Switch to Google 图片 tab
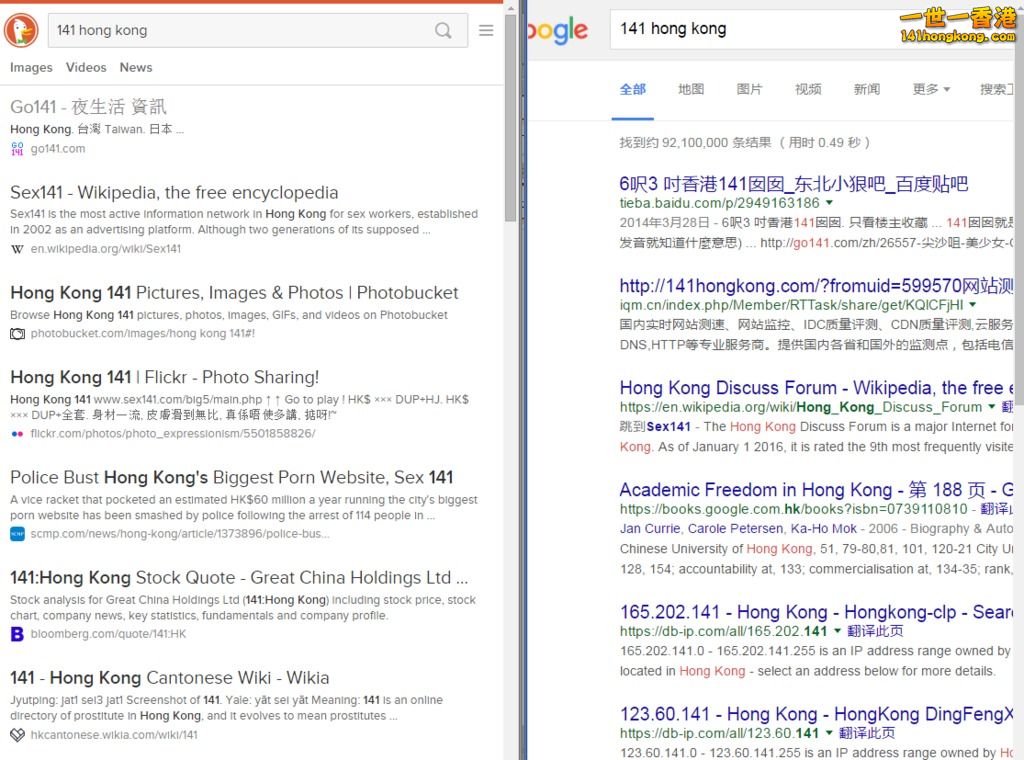1024x760 pixels. [749, 89]
